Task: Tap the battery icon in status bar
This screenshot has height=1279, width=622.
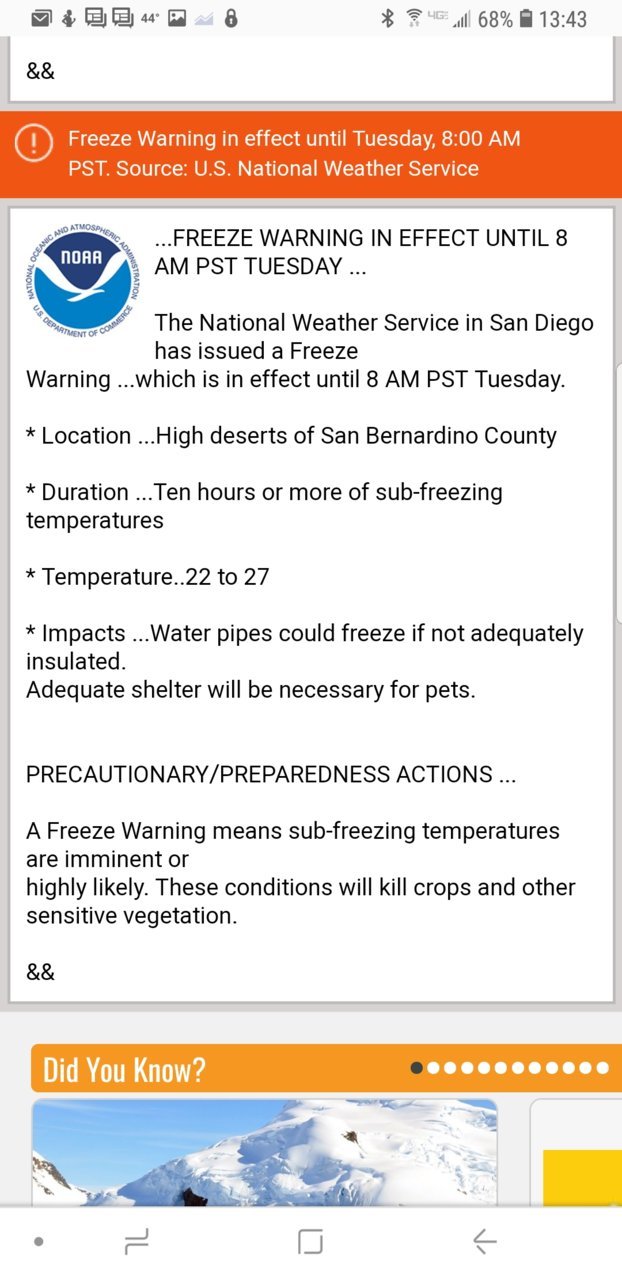Action: [527, 18]
